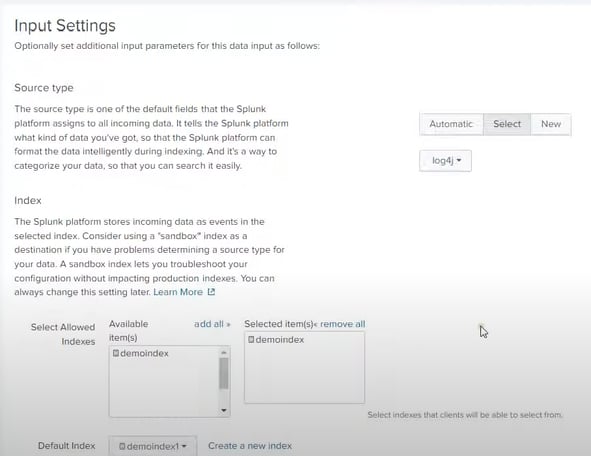Screen dimensions: 591x456
Task: Select Automatic source type option
Action: (x=451, y=124)
